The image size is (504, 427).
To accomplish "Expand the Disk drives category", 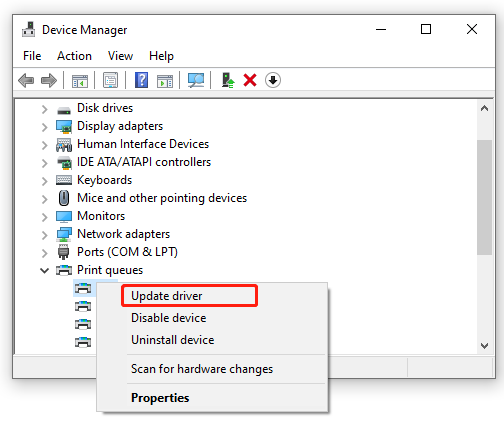I will (x=44, y=109).
